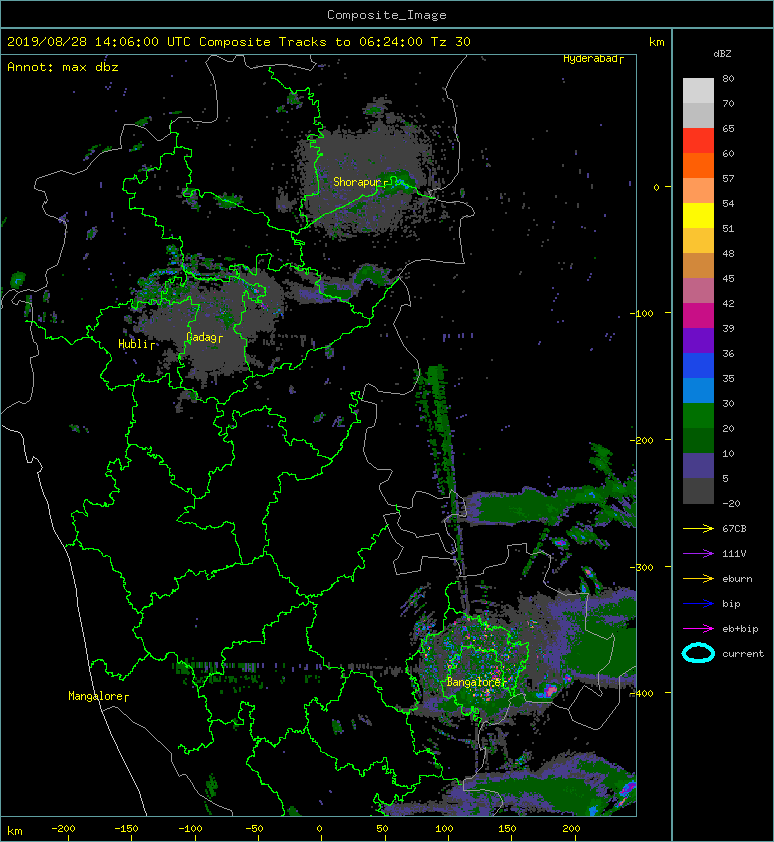Select the dark gray 5 to -20 swatch
The height and width of the screenshot is (842, 774).
pos(698,491)
